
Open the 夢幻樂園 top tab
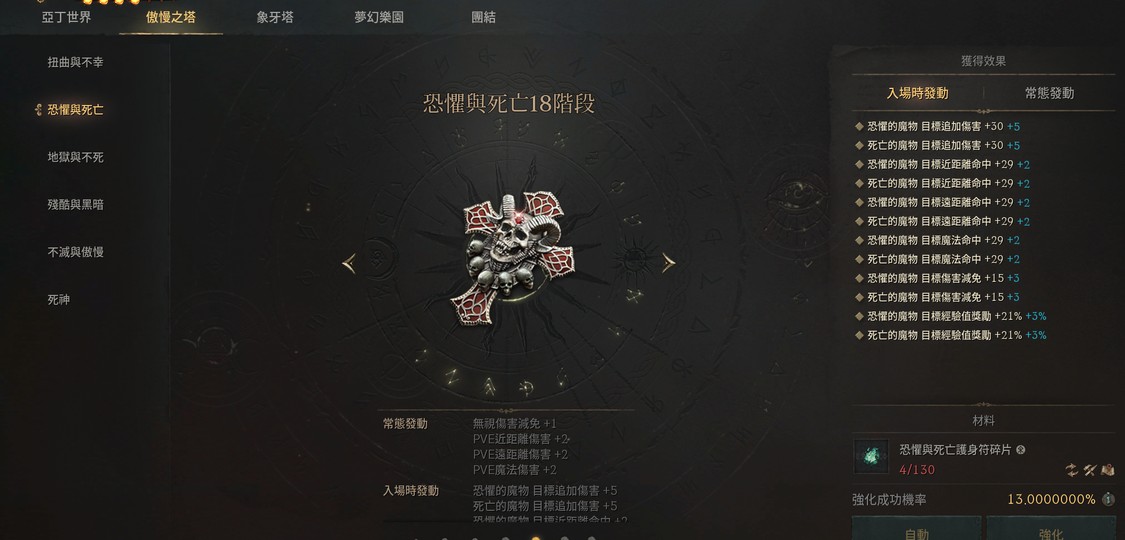(379, 17)
